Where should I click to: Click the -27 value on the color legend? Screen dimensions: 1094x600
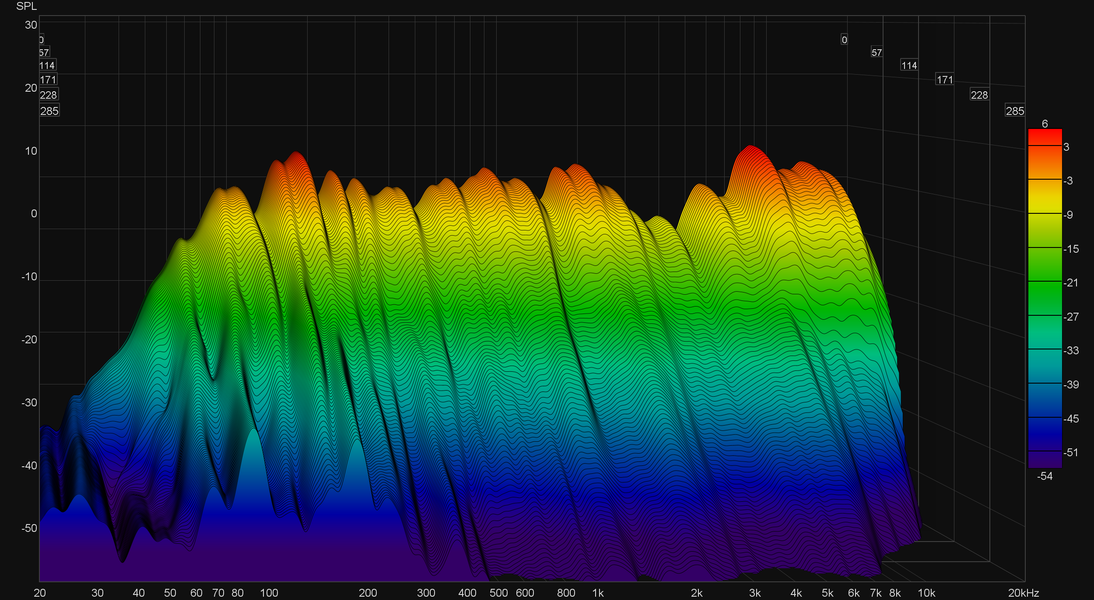tap(1070, 316)
